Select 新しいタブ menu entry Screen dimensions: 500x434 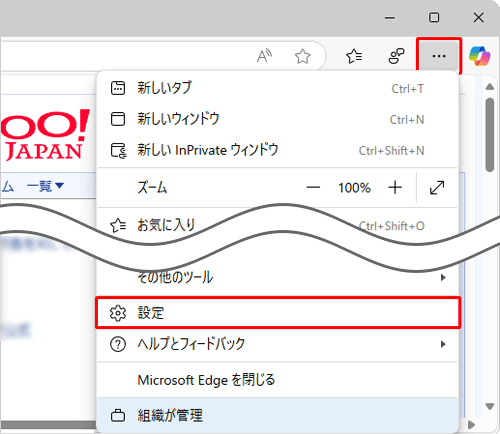278,88
